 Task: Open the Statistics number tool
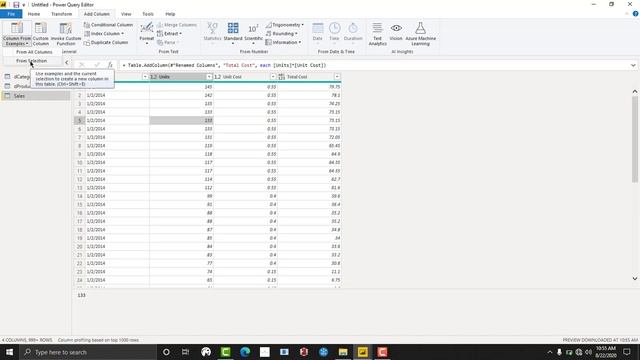pyautogui.click(x=212, y=31)
